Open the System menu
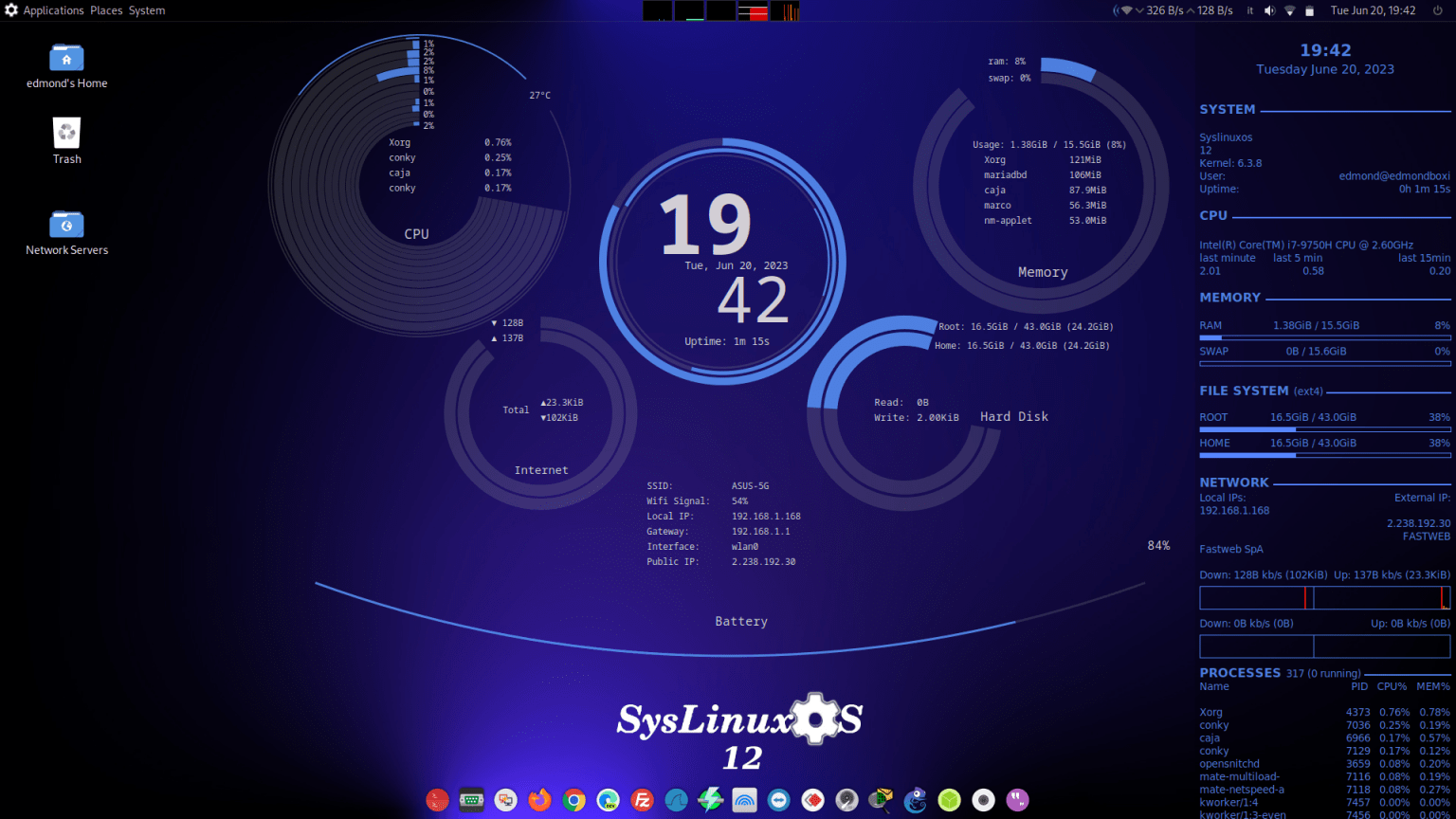Screen dimensions: 1456x819 tap(146, 10)
